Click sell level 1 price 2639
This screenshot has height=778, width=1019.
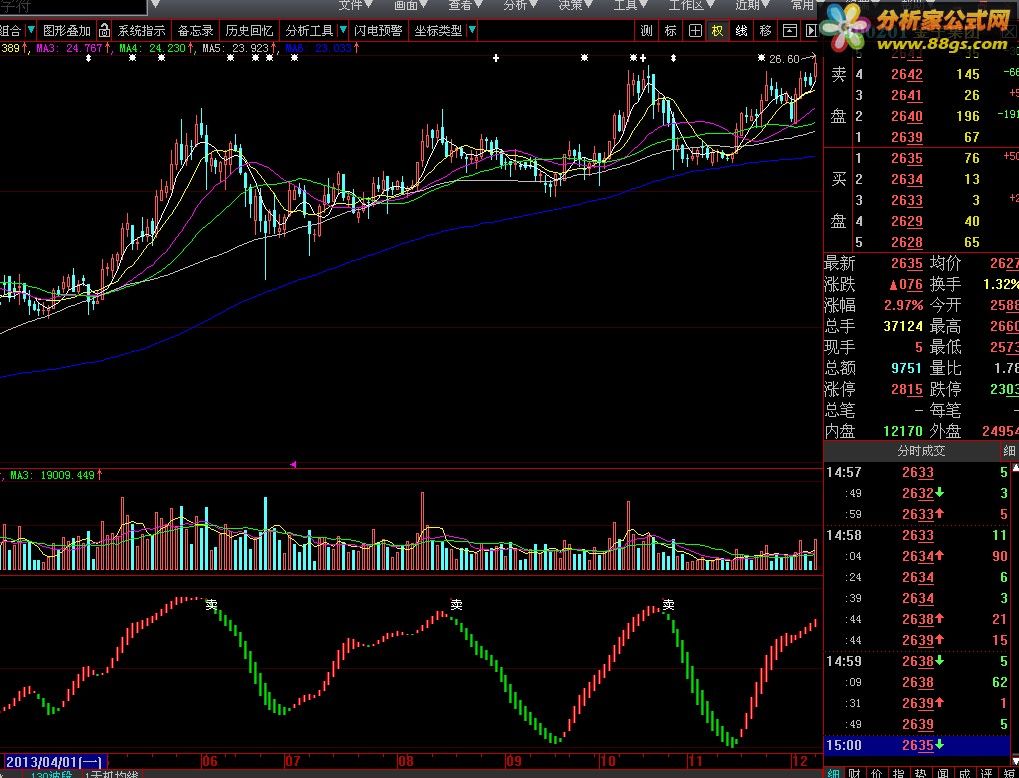(907, 136)
